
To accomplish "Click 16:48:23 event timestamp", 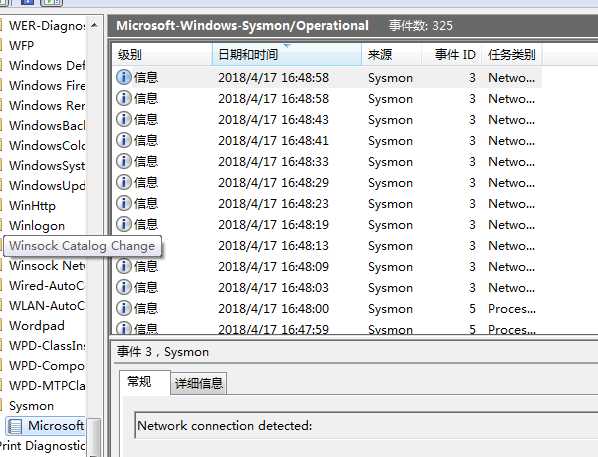I will pos(273,204).
